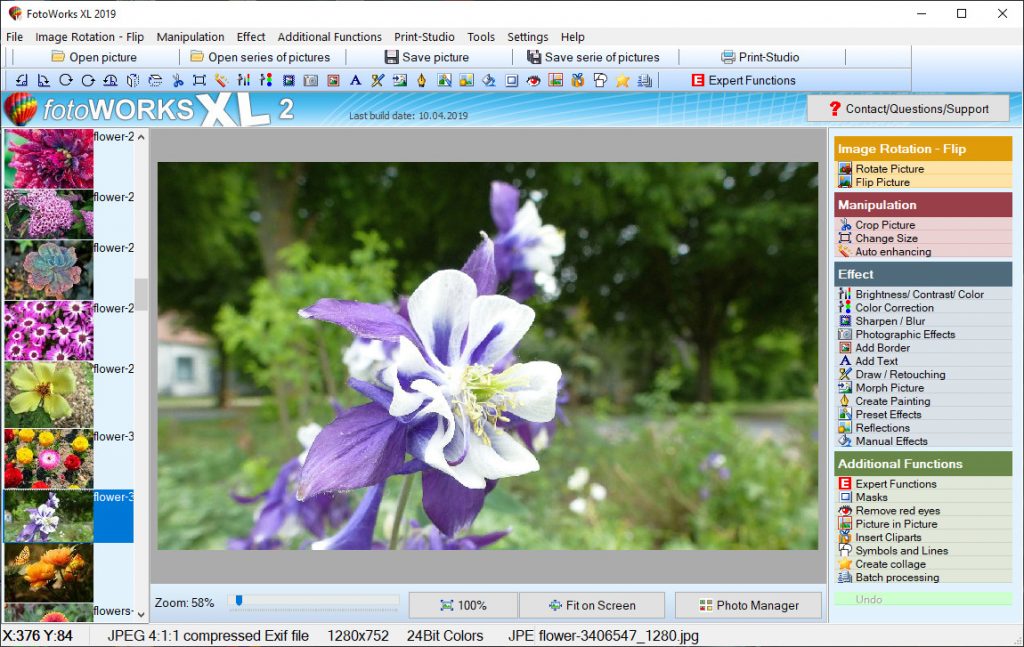Select Auto enhancing under Manipulation
Viewport: 1024px width, 647px height.
[x=888, y=251]
